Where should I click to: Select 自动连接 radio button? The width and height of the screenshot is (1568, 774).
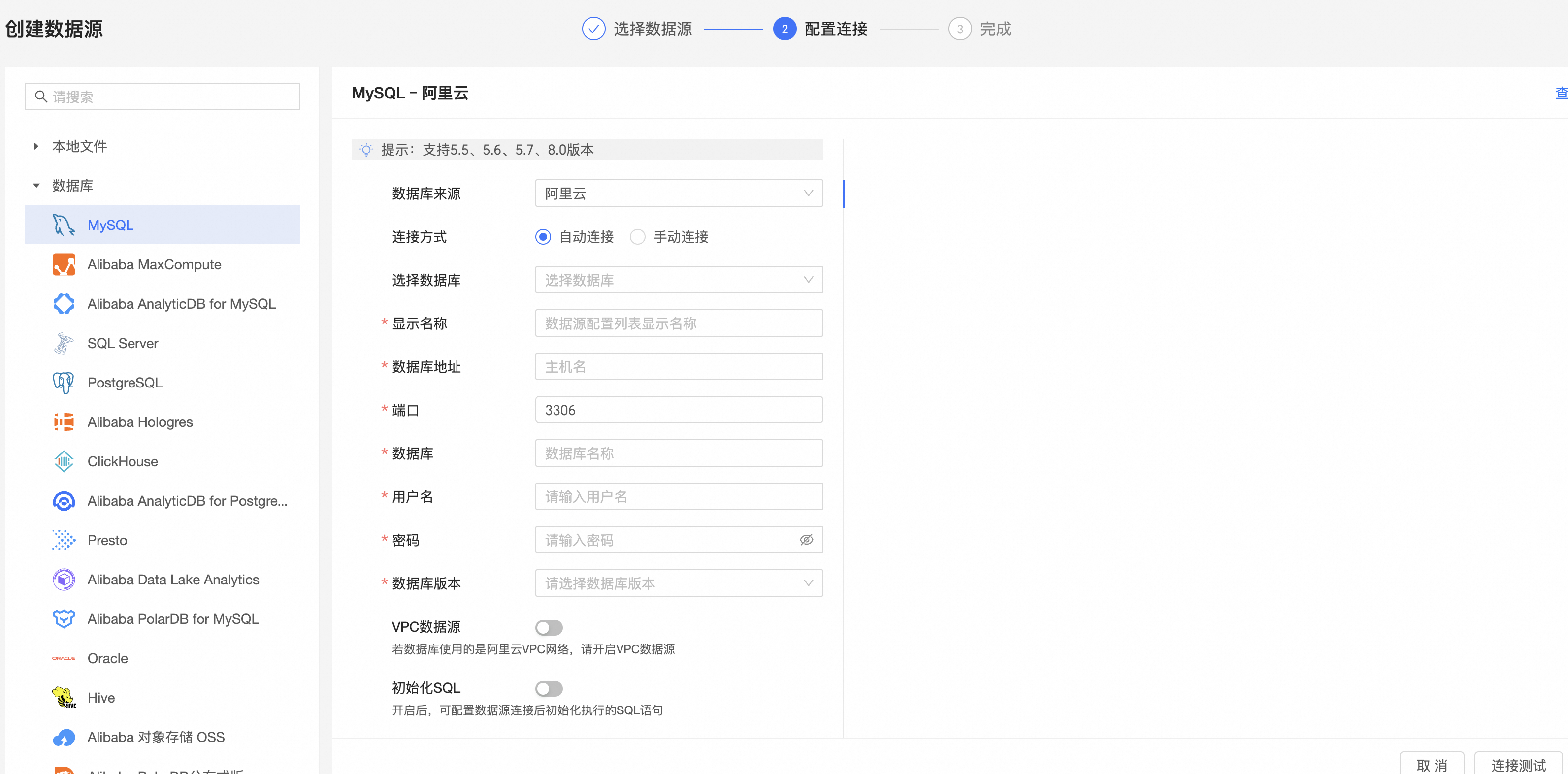click(x=543, y=237)
